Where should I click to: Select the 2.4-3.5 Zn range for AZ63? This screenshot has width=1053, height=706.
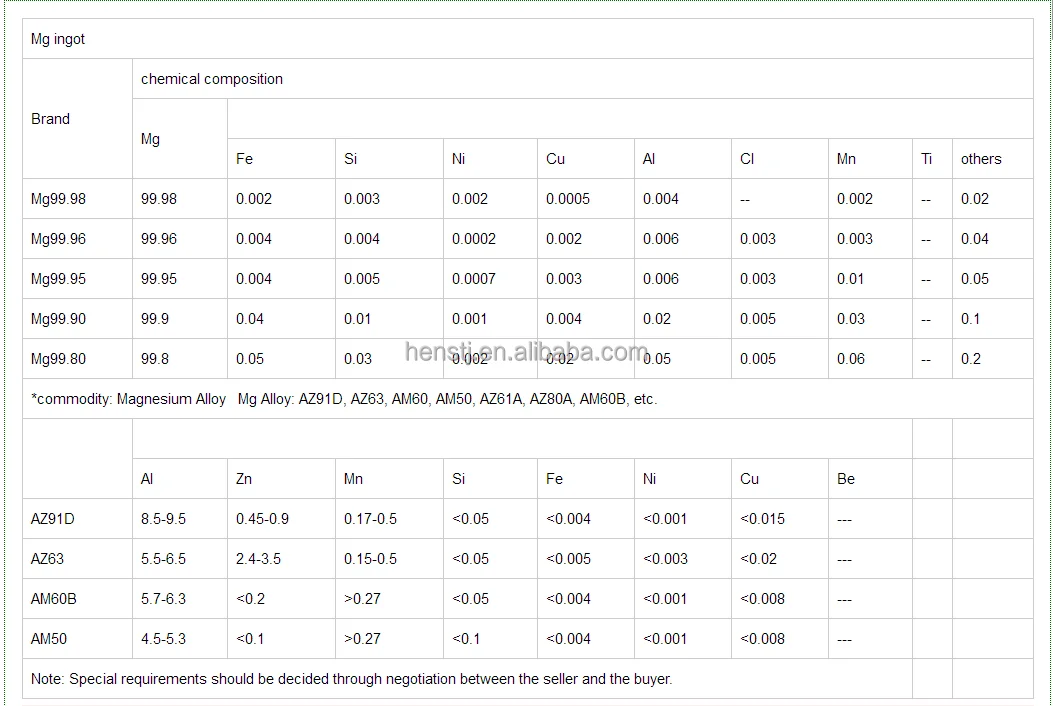pos(260,559)
